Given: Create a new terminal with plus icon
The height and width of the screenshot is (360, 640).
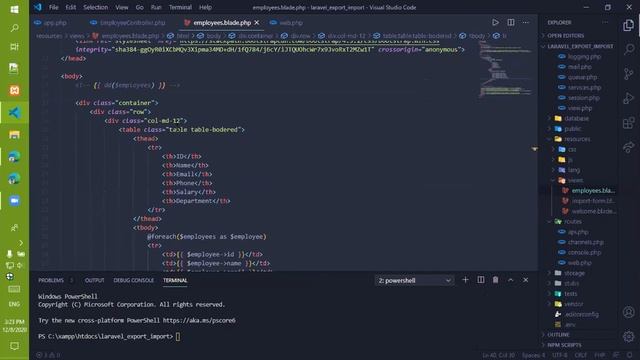Looking at the screenshot, I should coord(465,280).
